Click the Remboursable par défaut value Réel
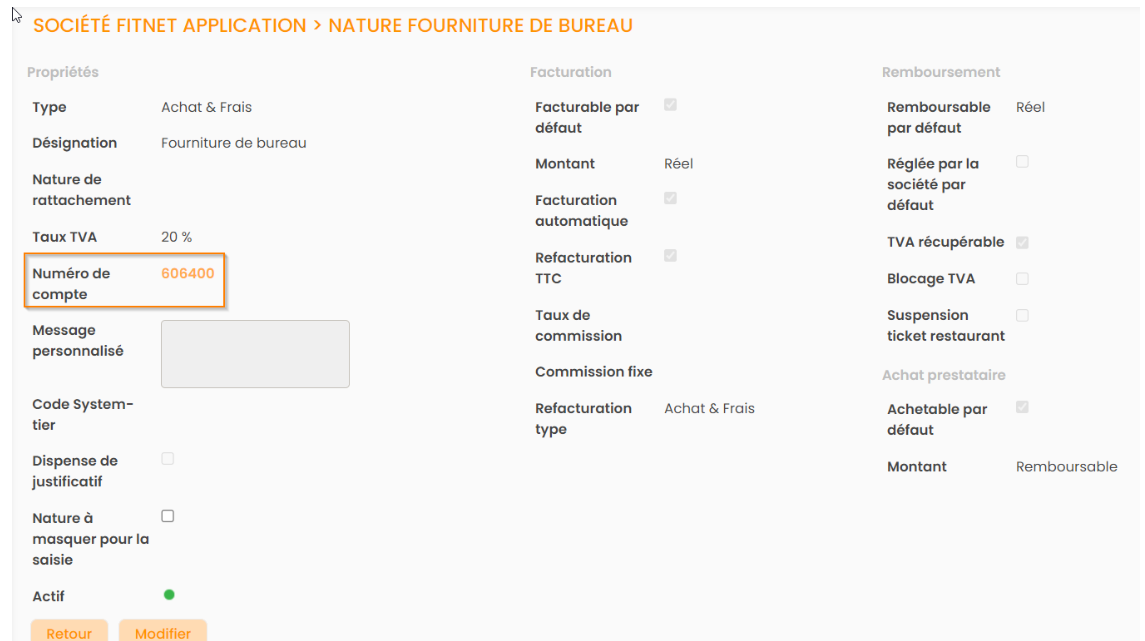Image resolution: width=1145 pixels, height=641 pixels. coord(1030,107)
